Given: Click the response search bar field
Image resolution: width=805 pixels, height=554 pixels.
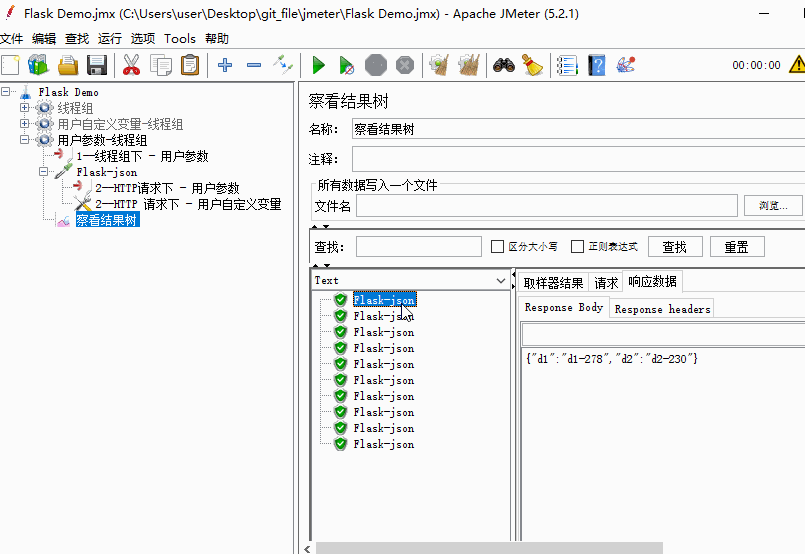Looking at the screenshot, I should [663, 336].
